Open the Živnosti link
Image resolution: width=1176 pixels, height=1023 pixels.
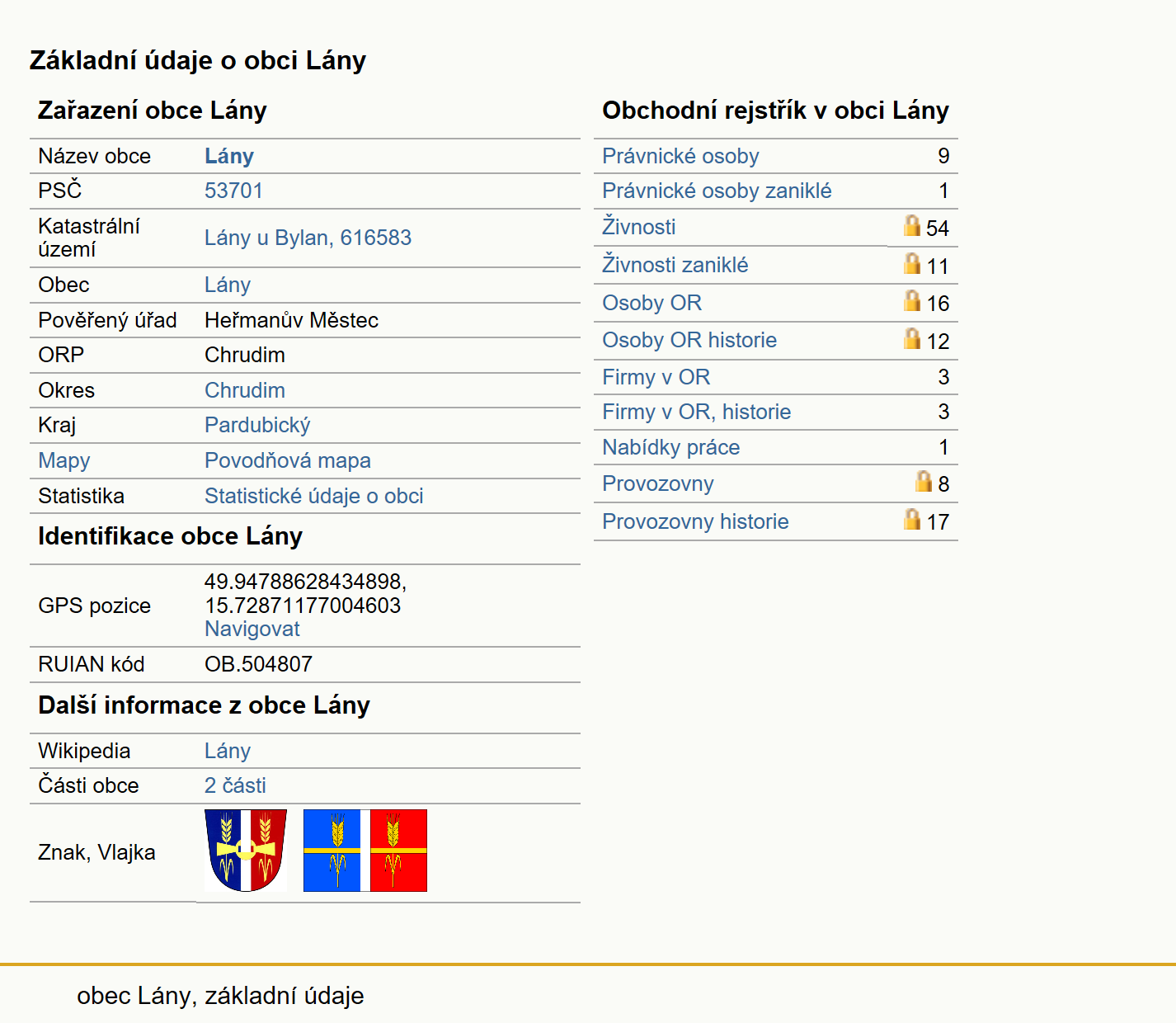639,226
